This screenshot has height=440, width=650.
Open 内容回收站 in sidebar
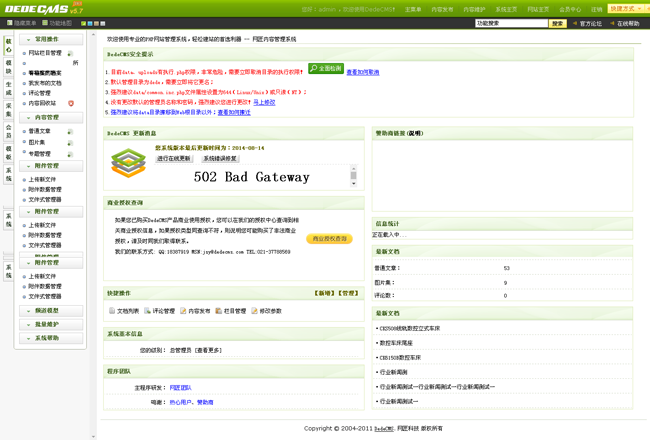tap(42, 103)
